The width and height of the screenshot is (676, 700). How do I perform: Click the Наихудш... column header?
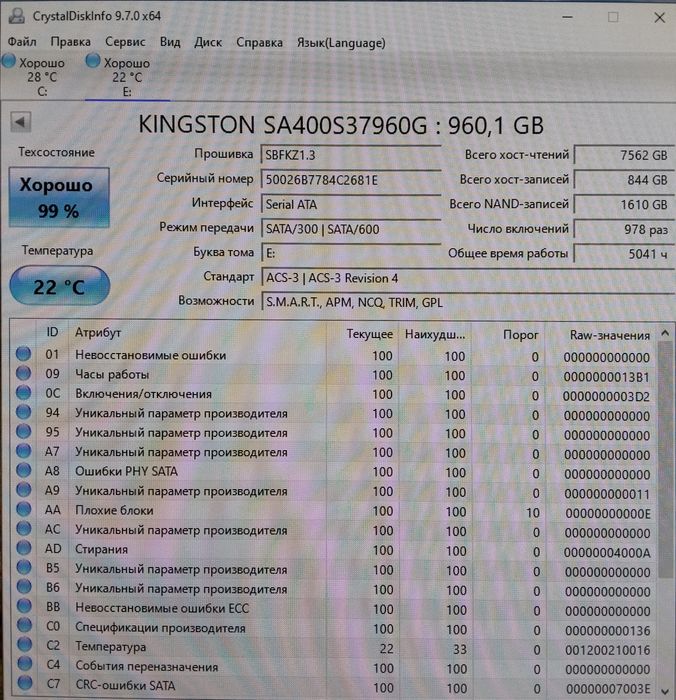tap(434, 334)
